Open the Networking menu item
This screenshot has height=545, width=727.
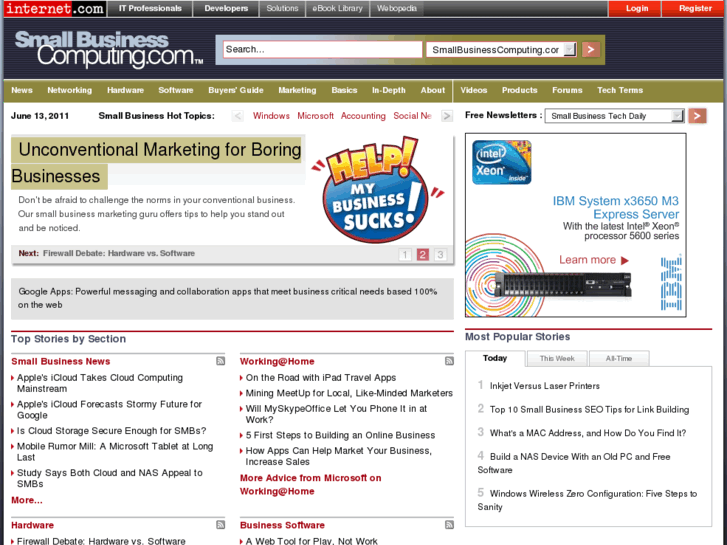click(x=70, y=90)
